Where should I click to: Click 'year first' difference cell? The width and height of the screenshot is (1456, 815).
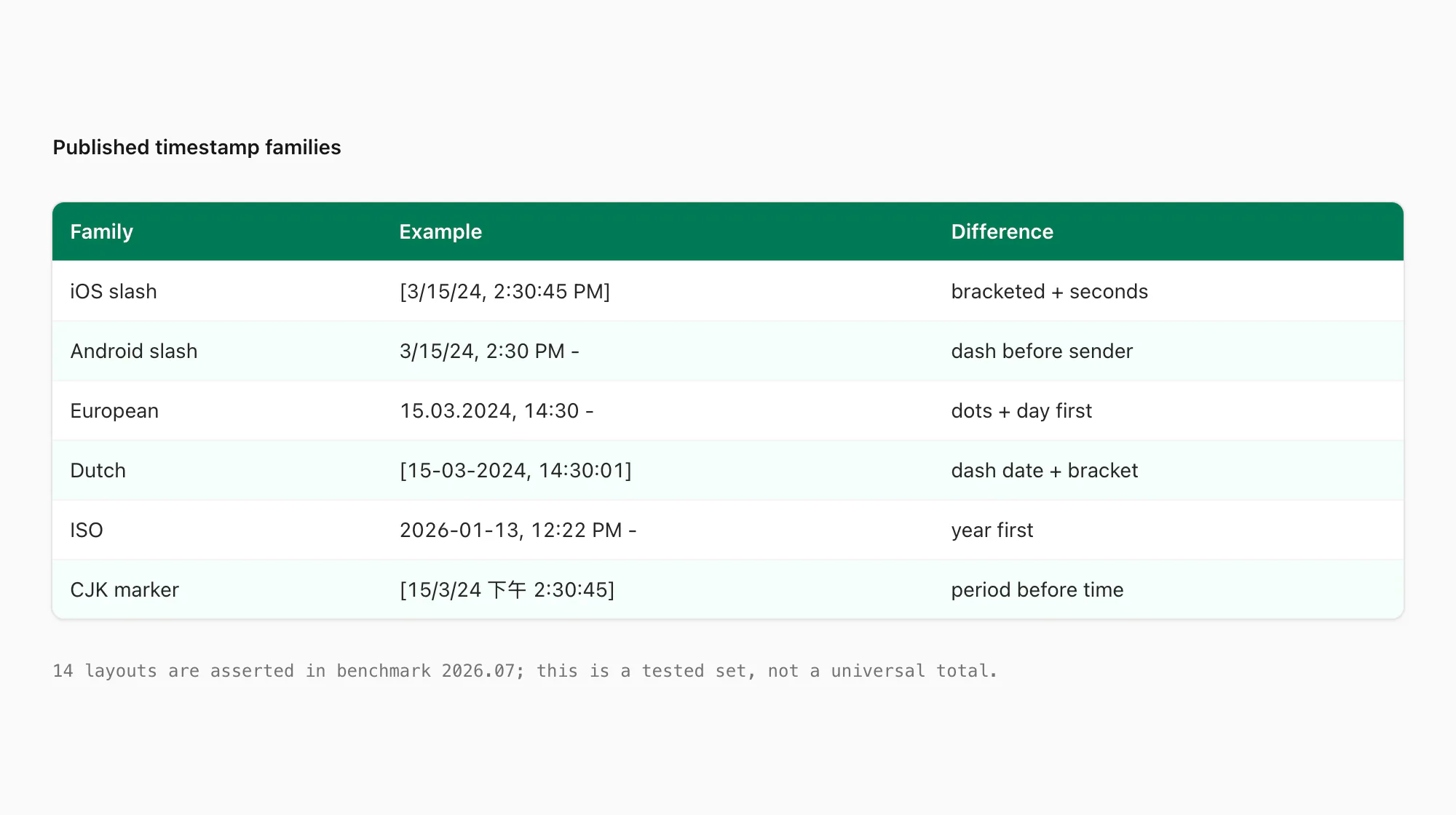tap(992, 530)
